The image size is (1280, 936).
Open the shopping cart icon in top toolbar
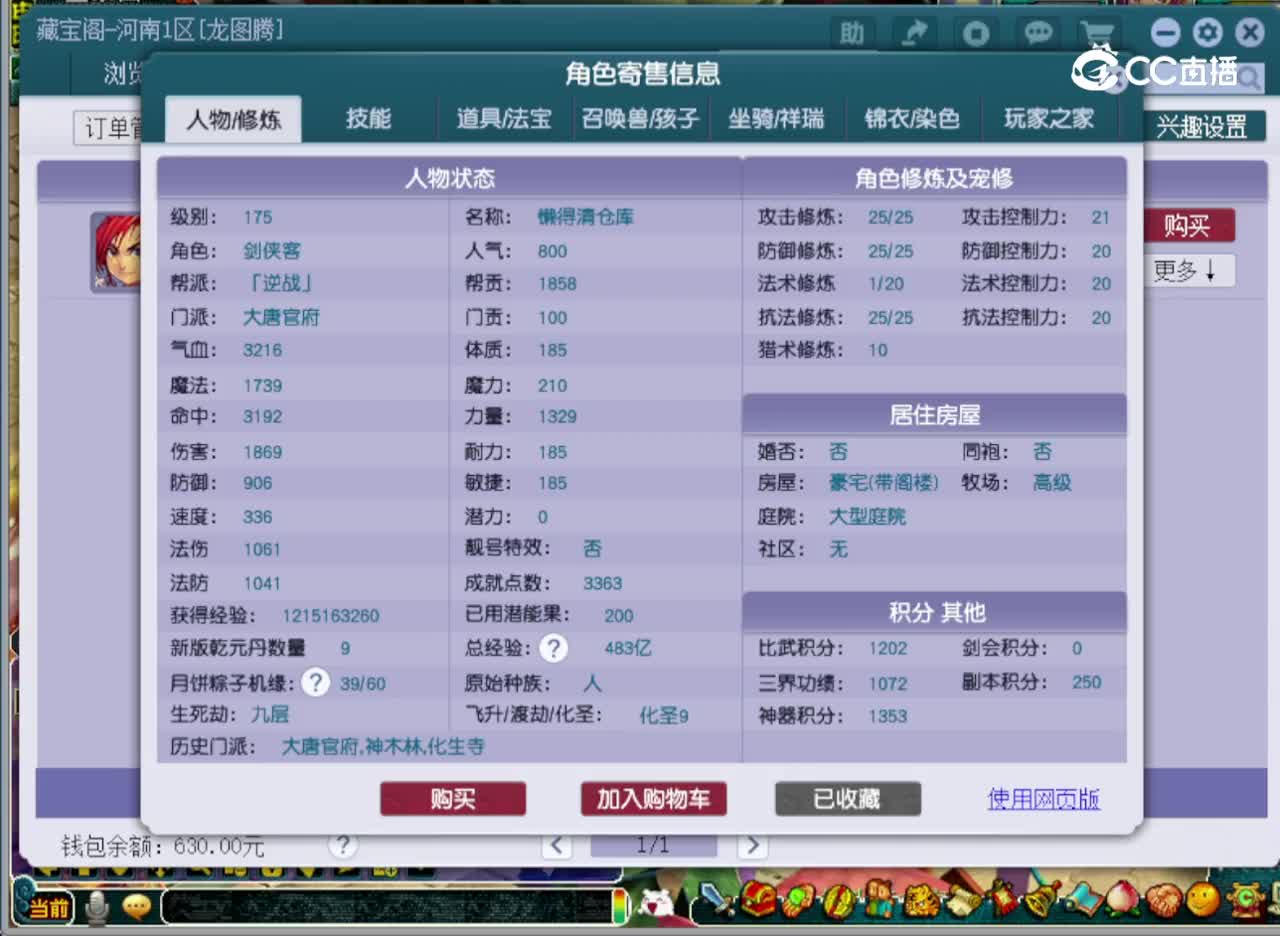tap(1099, 33)
